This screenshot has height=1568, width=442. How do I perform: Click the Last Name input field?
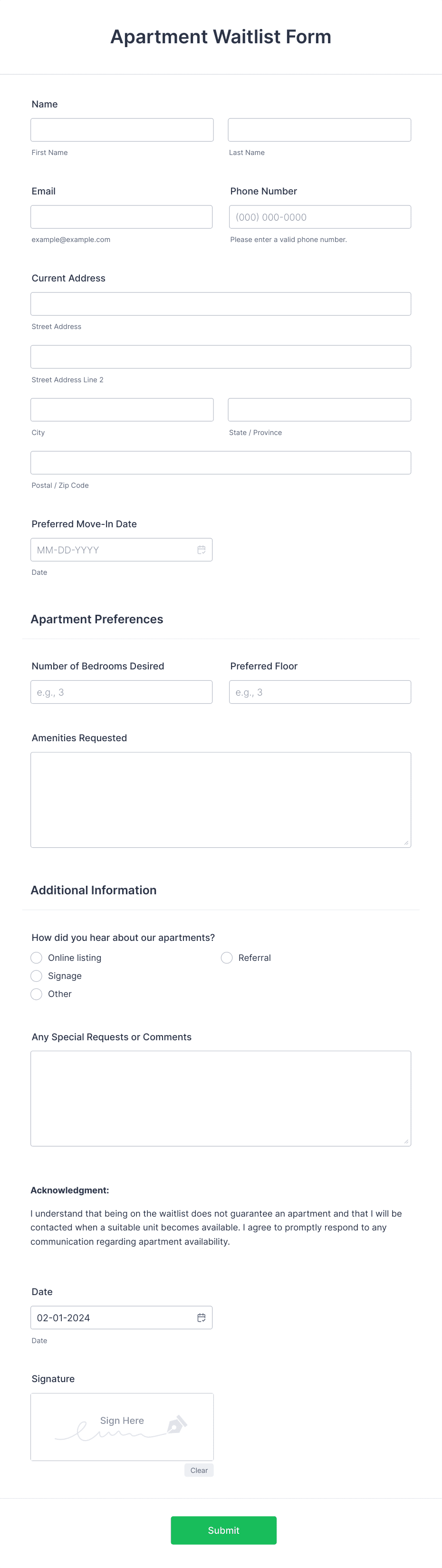(319, 130)
